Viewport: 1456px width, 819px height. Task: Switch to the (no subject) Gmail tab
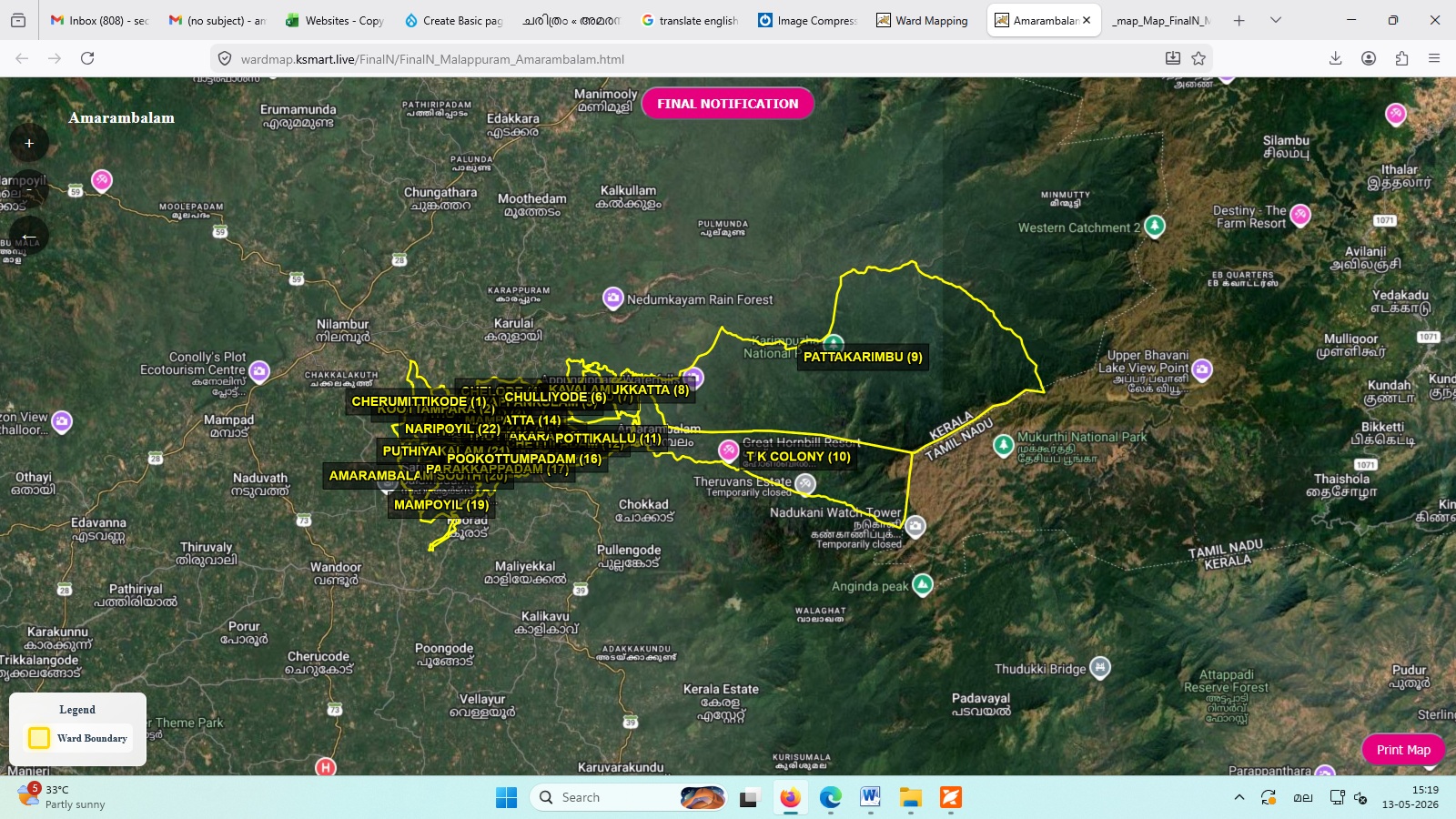coord(217,20)
